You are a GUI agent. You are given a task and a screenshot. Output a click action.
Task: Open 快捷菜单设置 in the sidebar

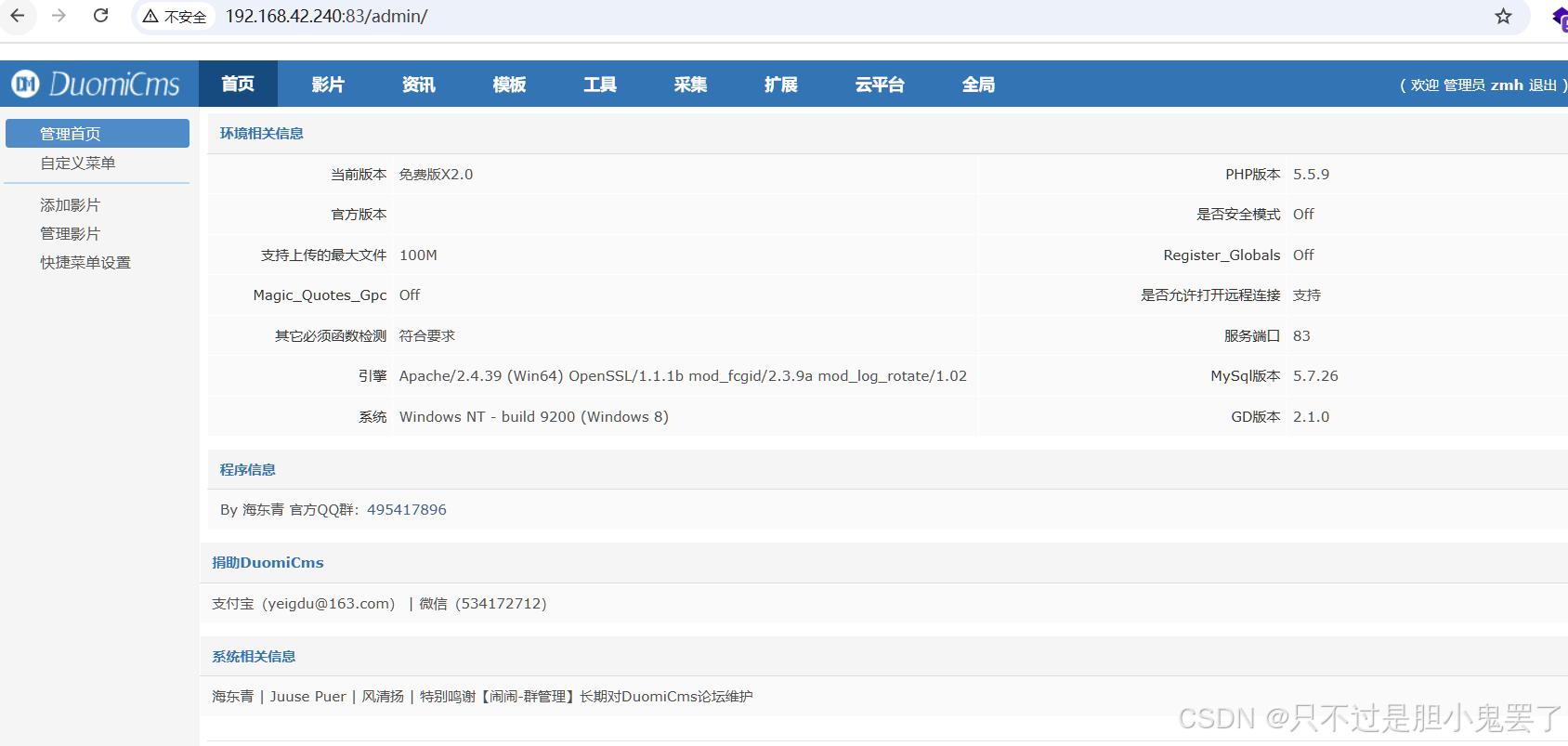tap(85, 263)
